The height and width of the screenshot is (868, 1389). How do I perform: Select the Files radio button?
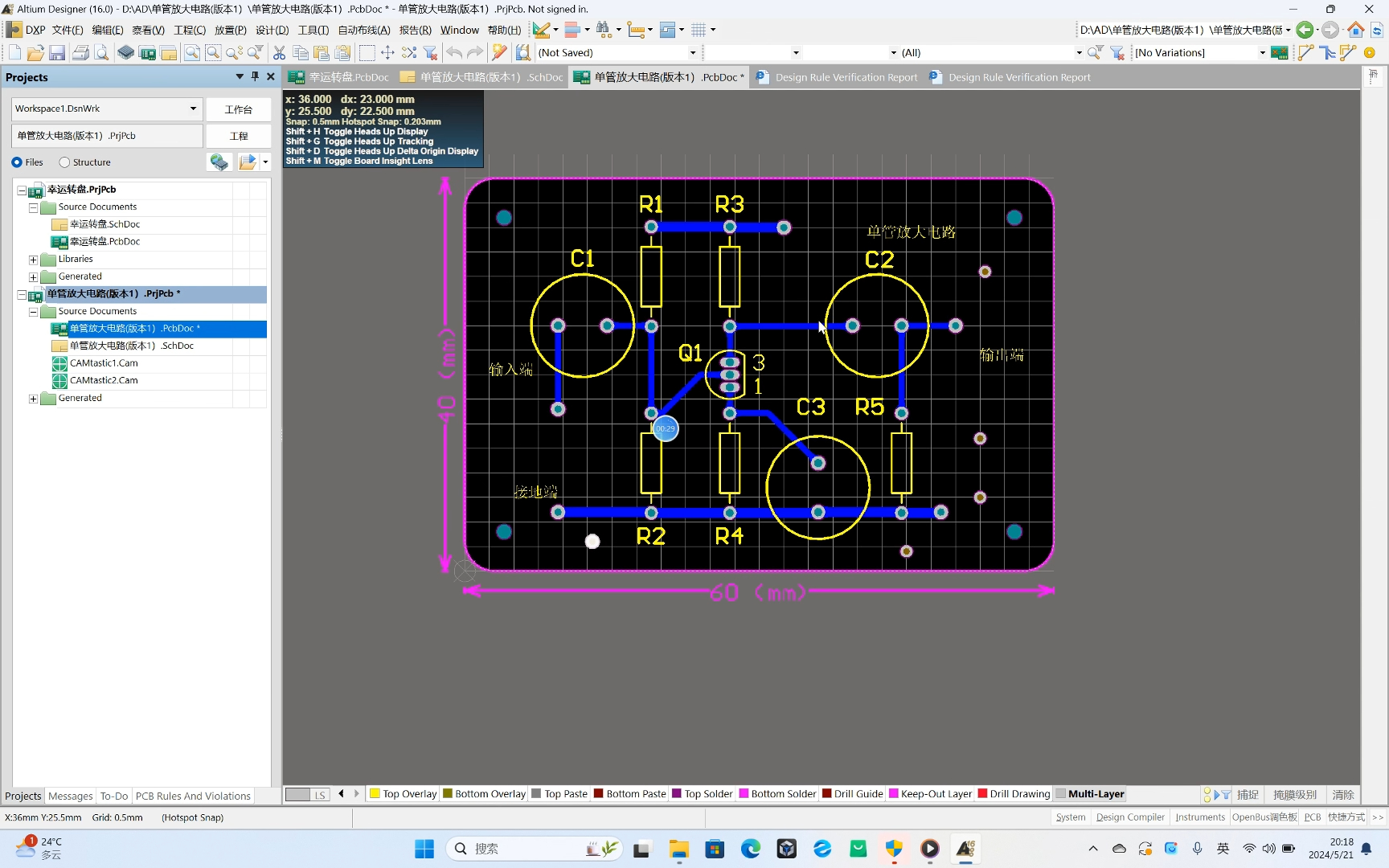[x=18, y=162]
